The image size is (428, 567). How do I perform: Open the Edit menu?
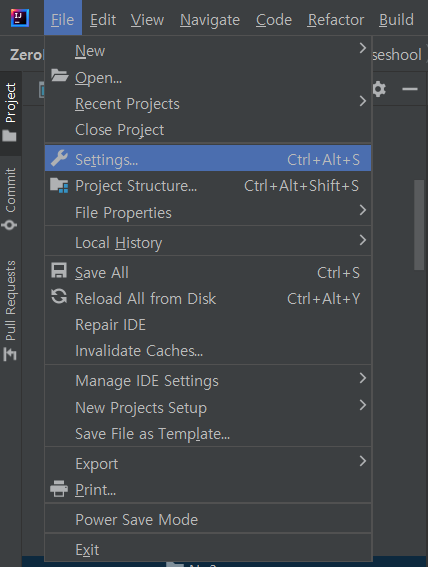pyautogui.click(x=103, y=20)
